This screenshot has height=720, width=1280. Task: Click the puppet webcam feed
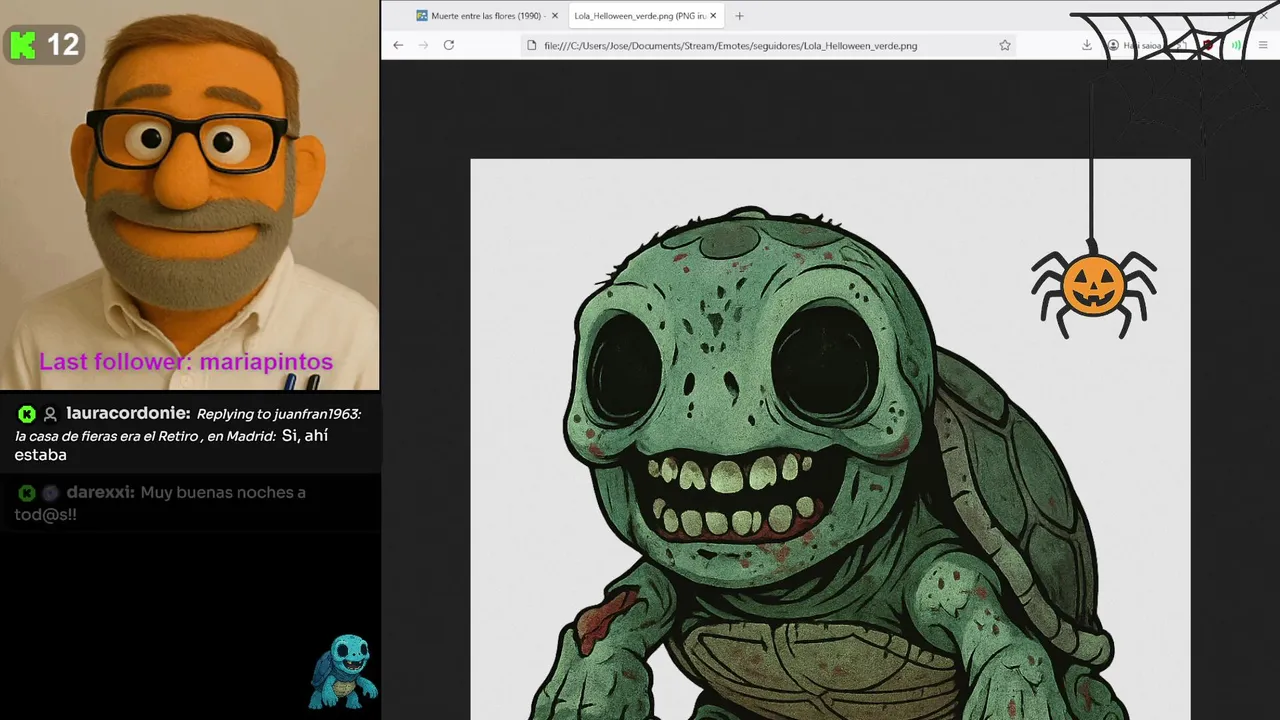coord(190,195)
